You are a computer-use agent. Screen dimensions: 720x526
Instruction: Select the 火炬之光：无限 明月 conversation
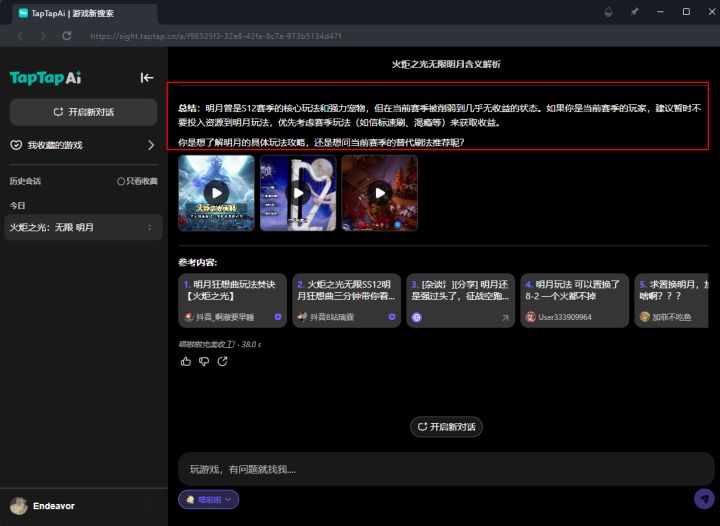point(84,227)
